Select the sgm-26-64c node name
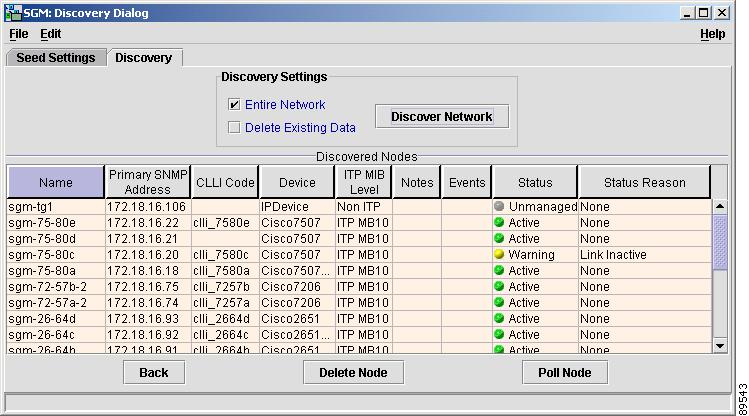Viewport: 749px width, 416px height. coord(42,334)
